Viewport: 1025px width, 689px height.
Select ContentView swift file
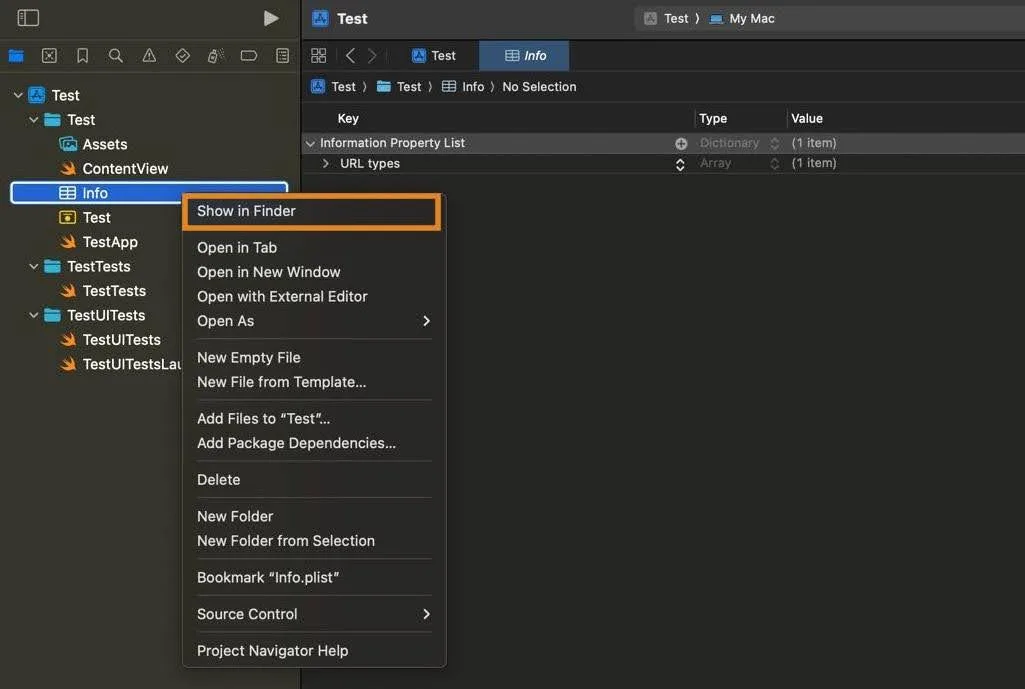click(x=114, y=169)
